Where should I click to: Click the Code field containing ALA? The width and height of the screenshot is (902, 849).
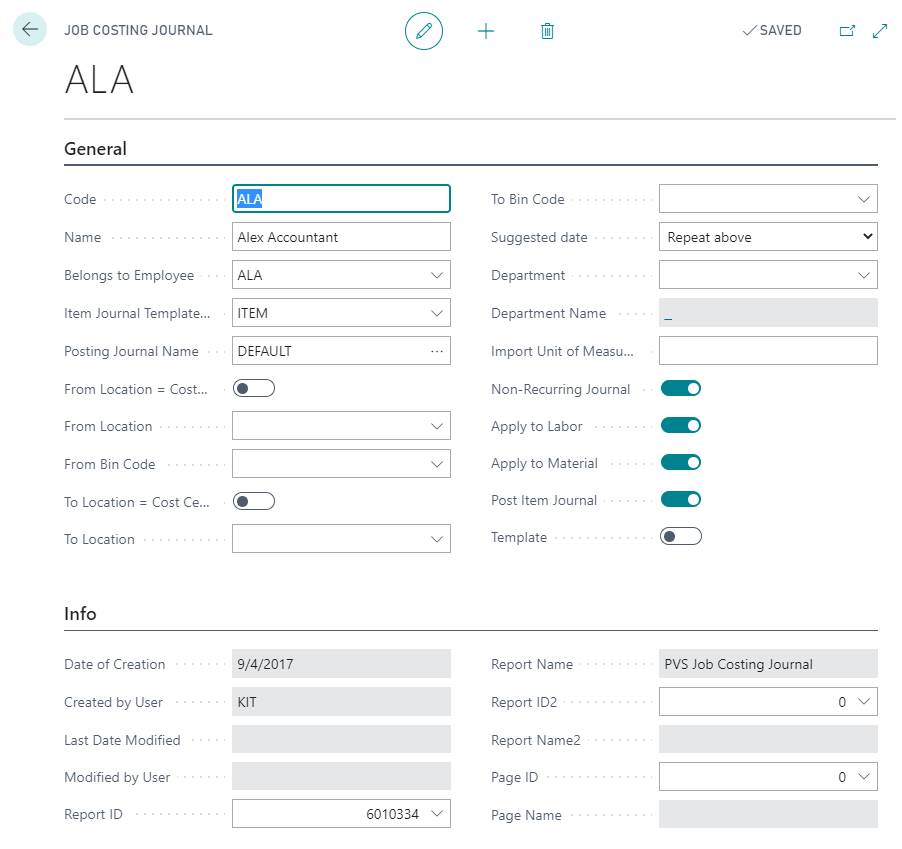coord(341,199)
